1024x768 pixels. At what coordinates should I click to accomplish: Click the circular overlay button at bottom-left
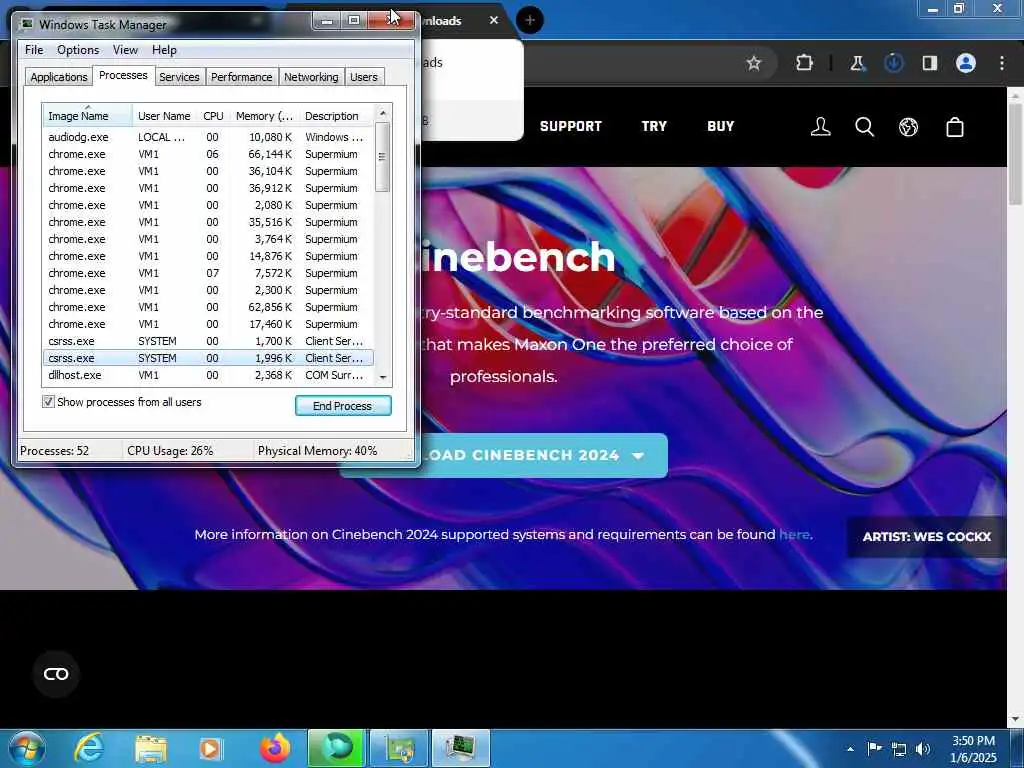pyautogui.click(x=56, y=674)
